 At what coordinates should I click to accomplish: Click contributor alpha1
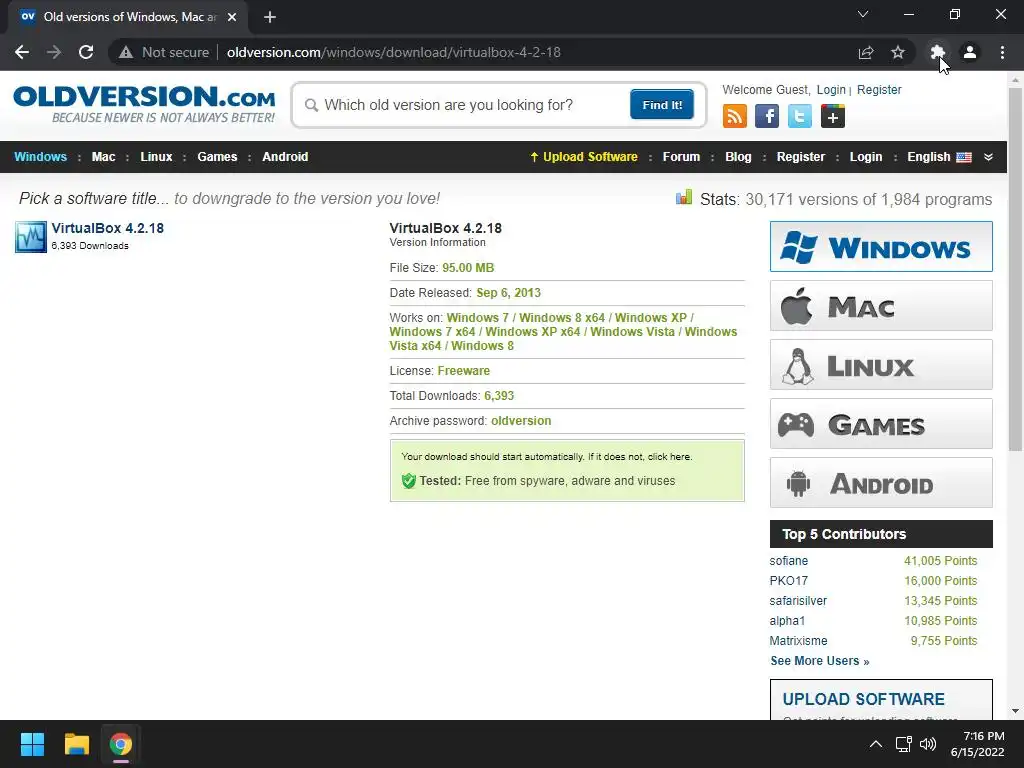pos(787,620)
